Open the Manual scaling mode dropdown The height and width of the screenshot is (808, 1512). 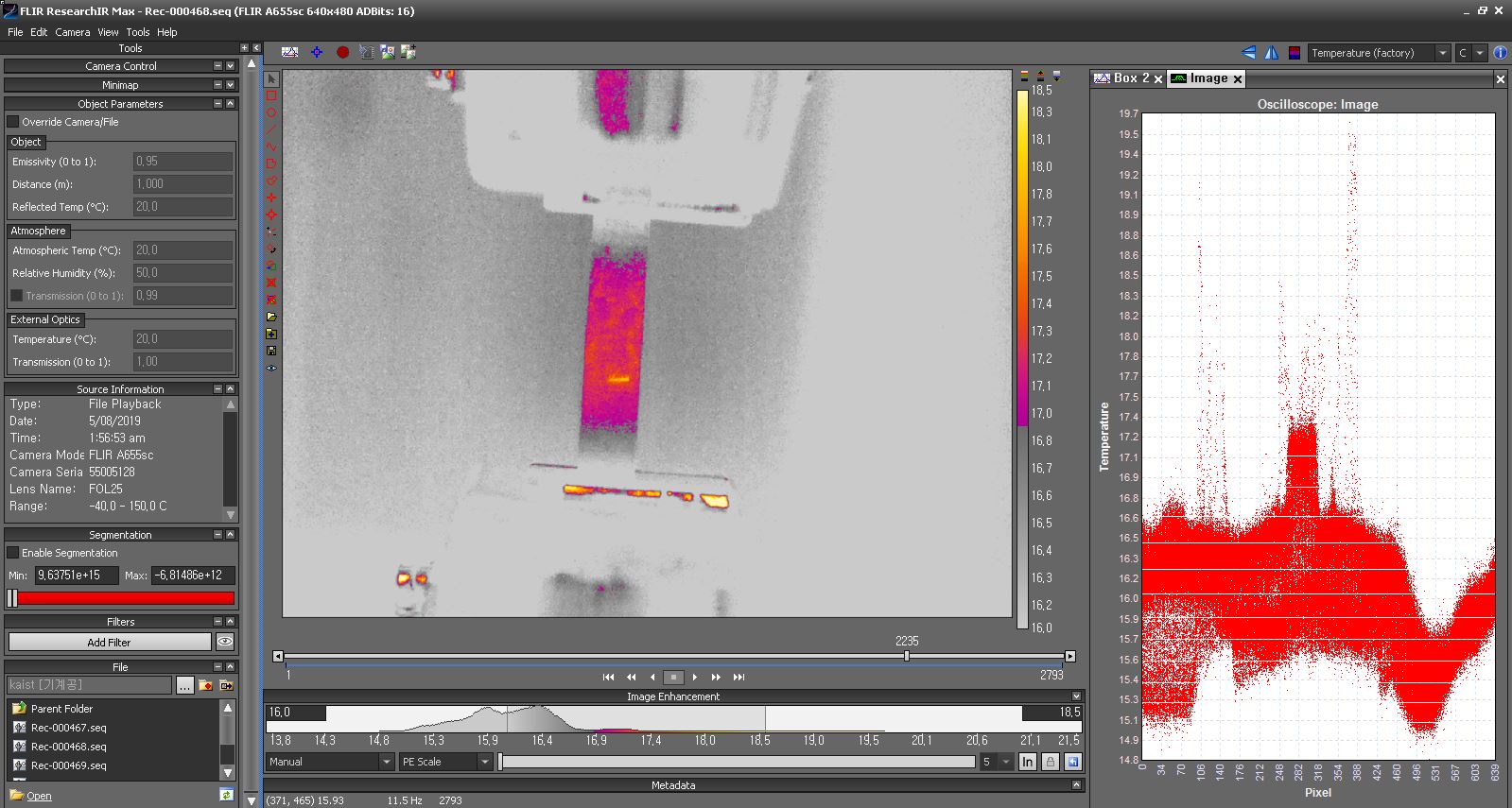[386, 762]
